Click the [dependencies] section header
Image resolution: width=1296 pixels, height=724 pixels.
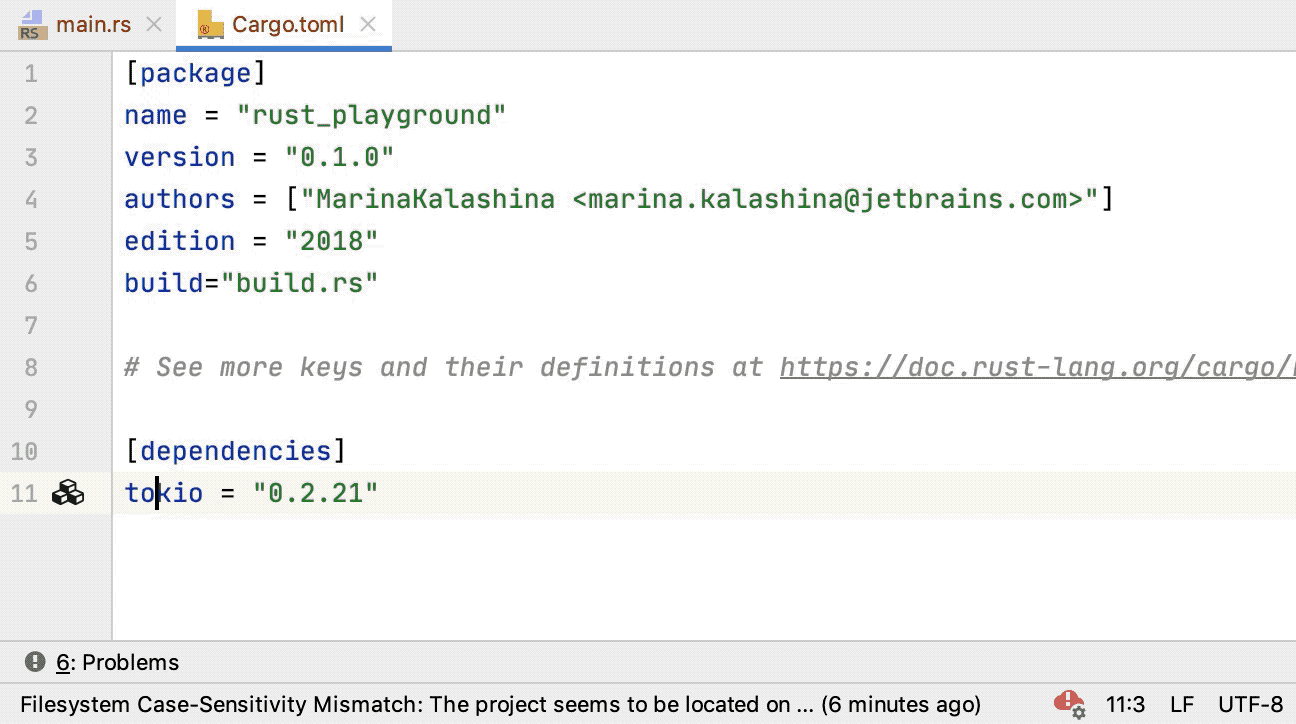click(x=235, y=451)
